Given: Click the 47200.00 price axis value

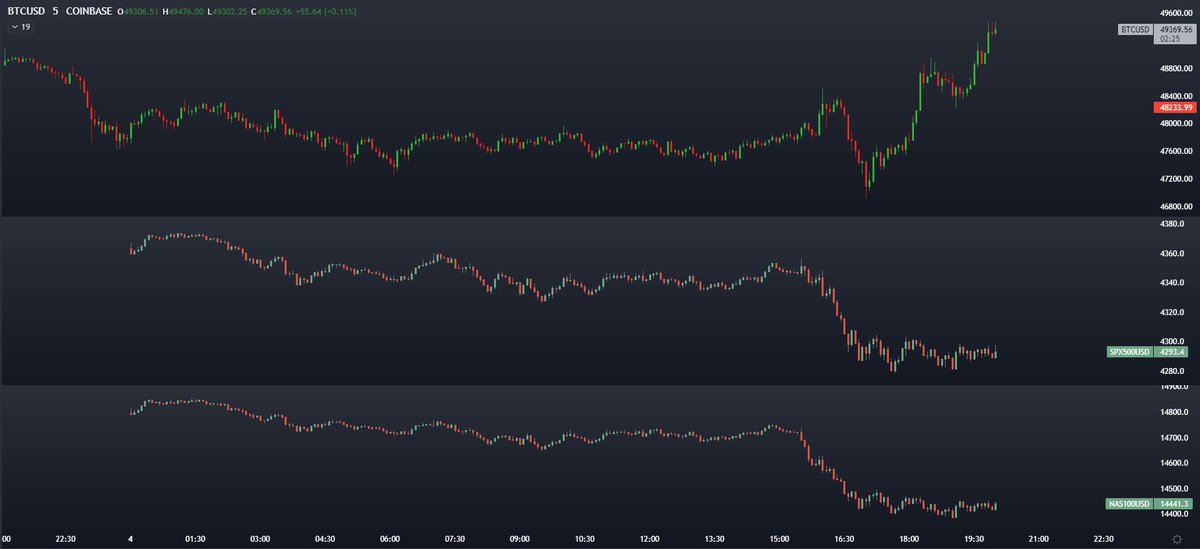Looking at the screenshot, I should pyautogui.click(x=1175, y=179).
